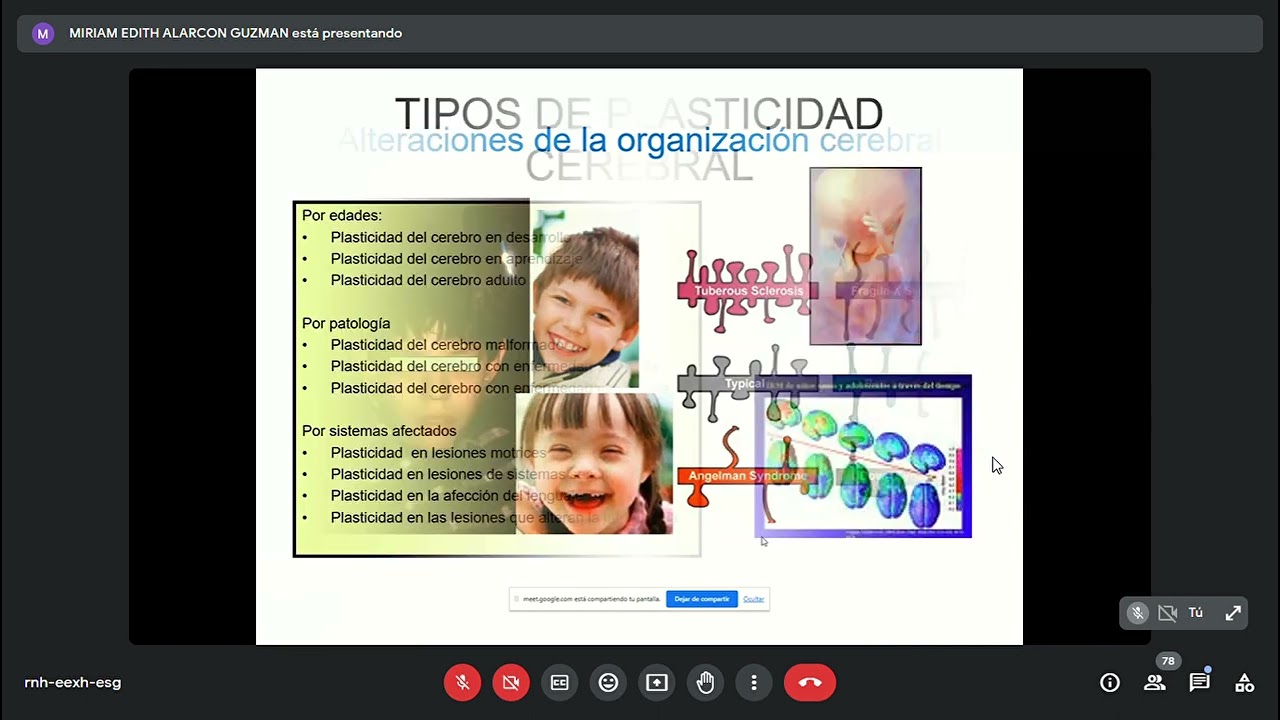
Task: Click the smiling girl photo in slide
Action: point(595,463)
